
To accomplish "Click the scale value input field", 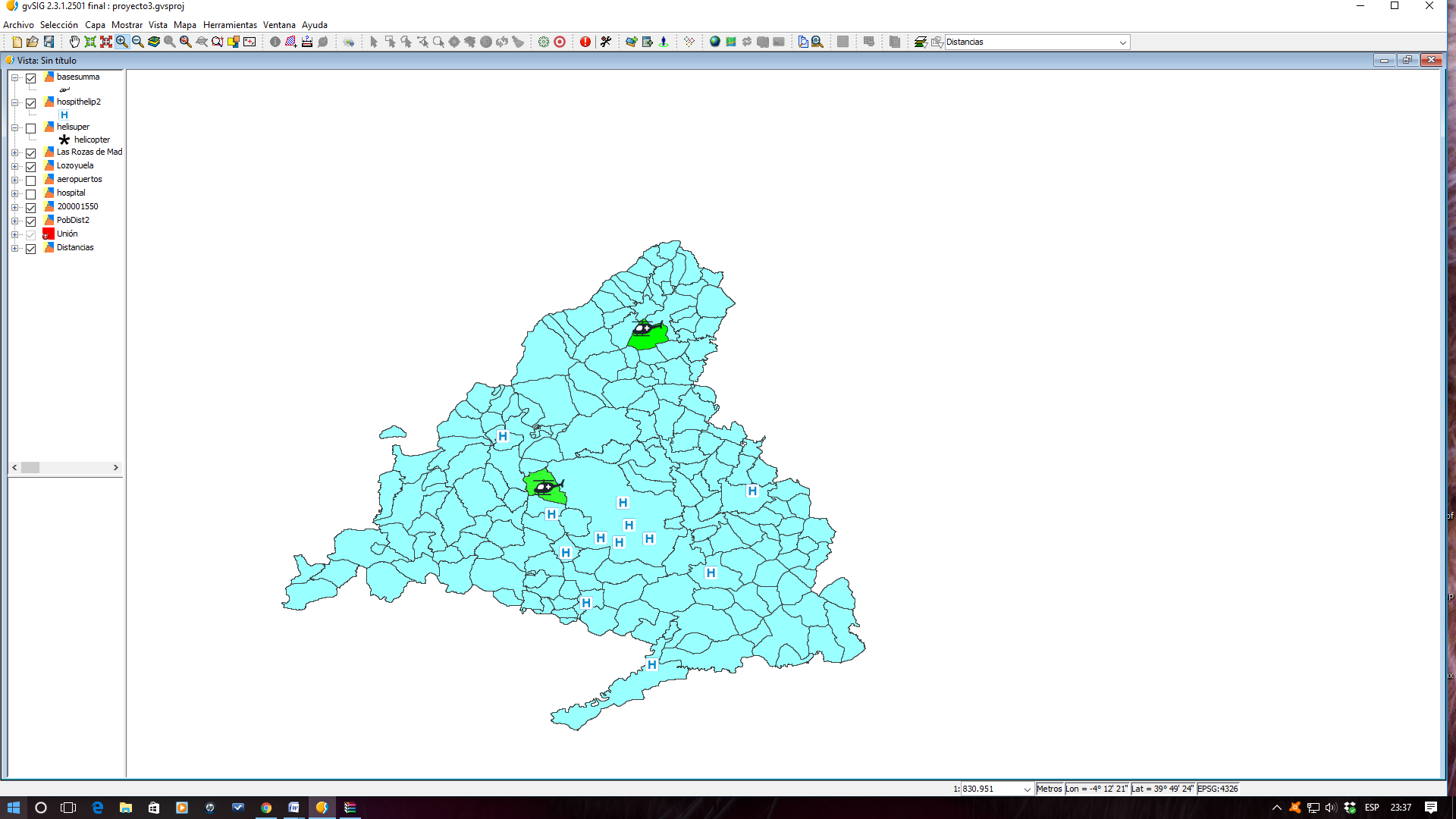I will tap(990, 789).
